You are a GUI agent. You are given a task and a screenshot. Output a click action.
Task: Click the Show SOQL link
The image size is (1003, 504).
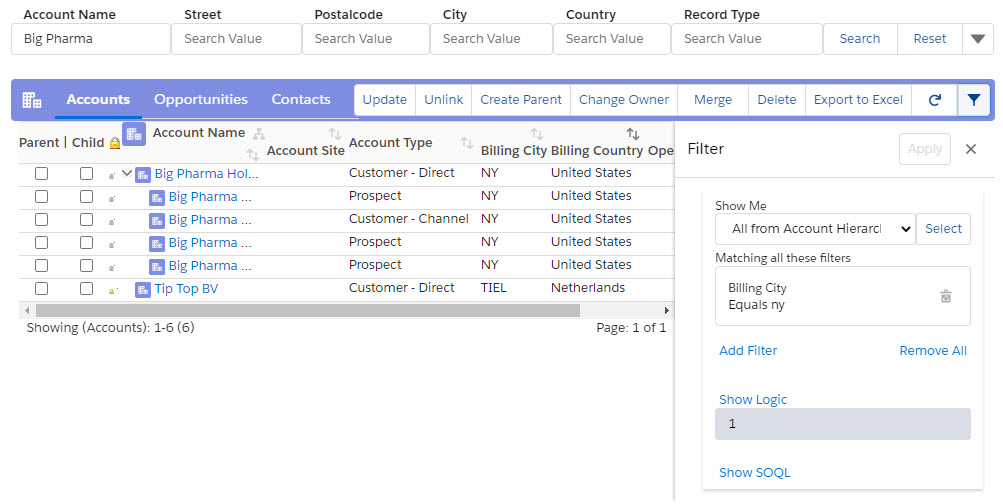(x=754, y=473)
